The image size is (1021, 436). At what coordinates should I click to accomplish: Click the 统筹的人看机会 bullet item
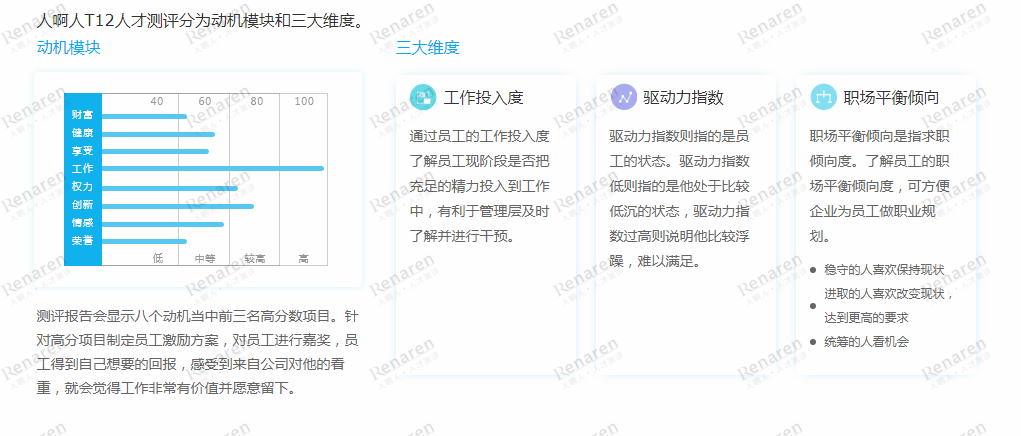866,341
